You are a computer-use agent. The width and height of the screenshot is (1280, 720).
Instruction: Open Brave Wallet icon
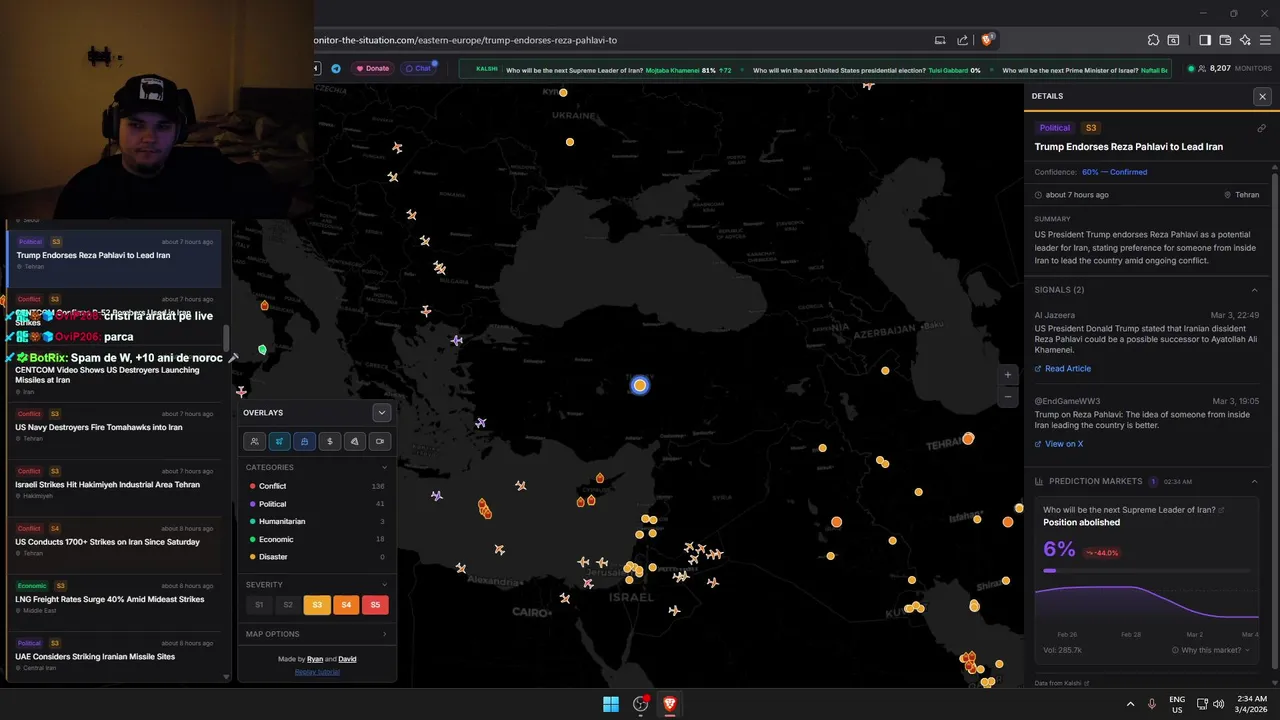(x=1225, y=40)
